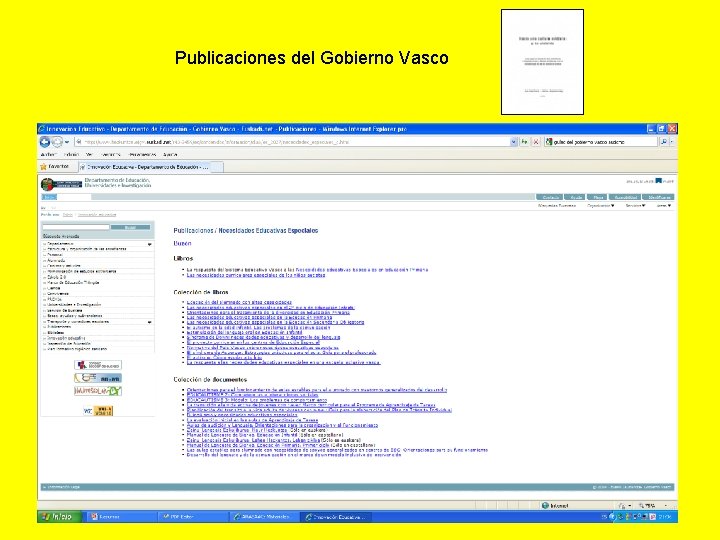Open the Herramientas menu
The height and width of the screenshot is (540, 720).
click(142, 155)
